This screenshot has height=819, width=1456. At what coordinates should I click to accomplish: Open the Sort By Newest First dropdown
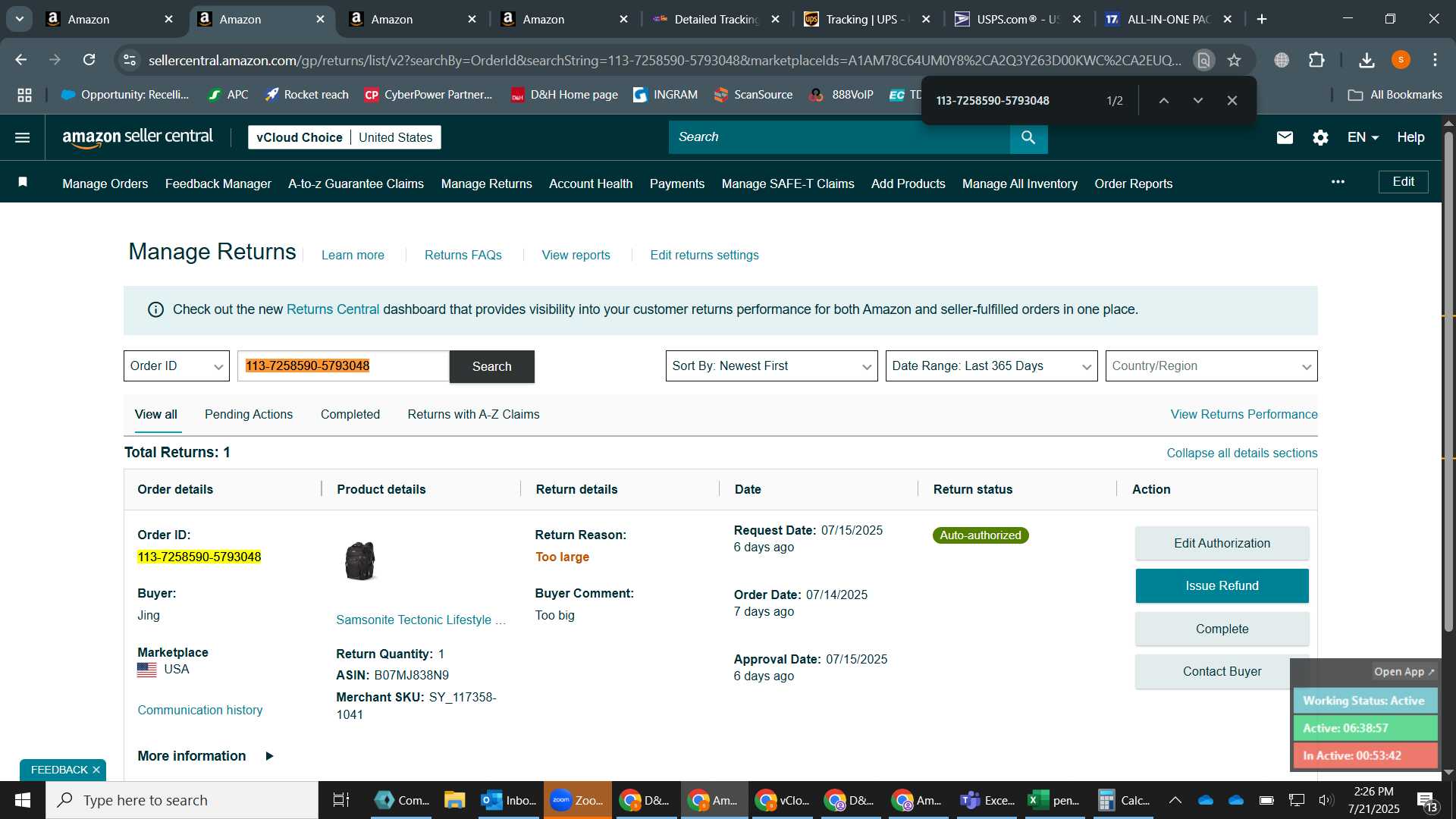(771, 366)
